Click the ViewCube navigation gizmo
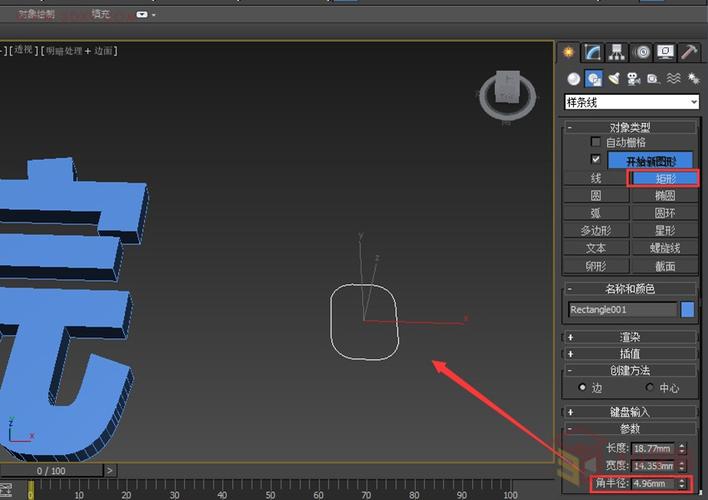The width and height of the screenshot is (708, 500). (x=508, y=94)
